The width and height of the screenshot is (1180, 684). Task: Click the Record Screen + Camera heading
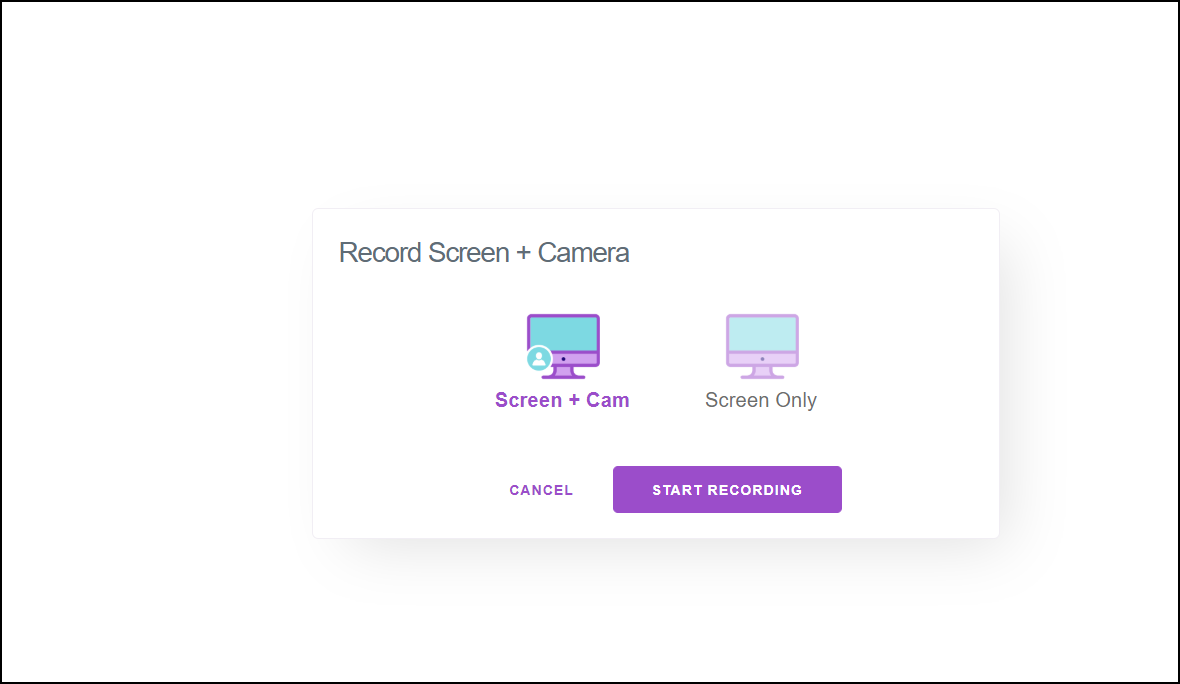(x=484, y=252)
